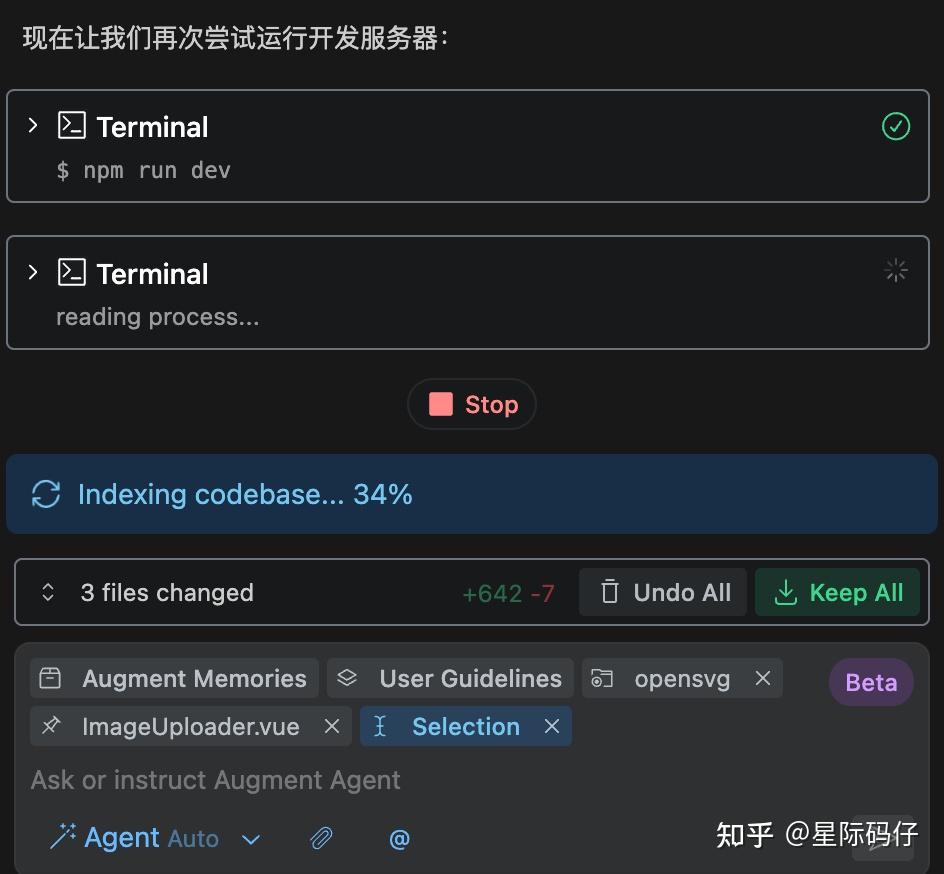Click the first Terminal icon
Screen dimensions: 944x874
[x=71, y=125]
